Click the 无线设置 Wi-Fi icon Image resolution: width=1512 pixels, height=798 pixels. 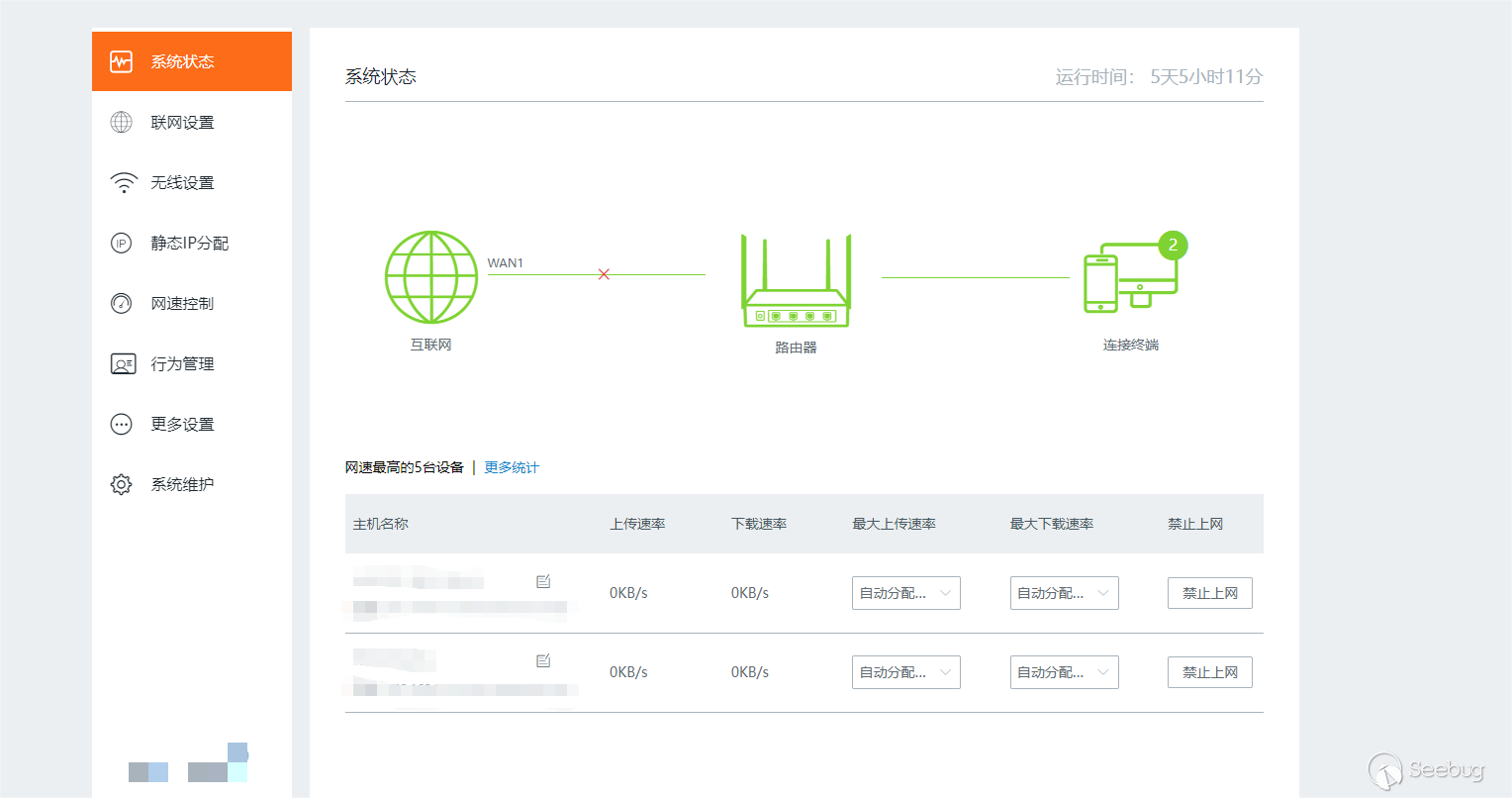pyautogui.click(x=124, y=182)
